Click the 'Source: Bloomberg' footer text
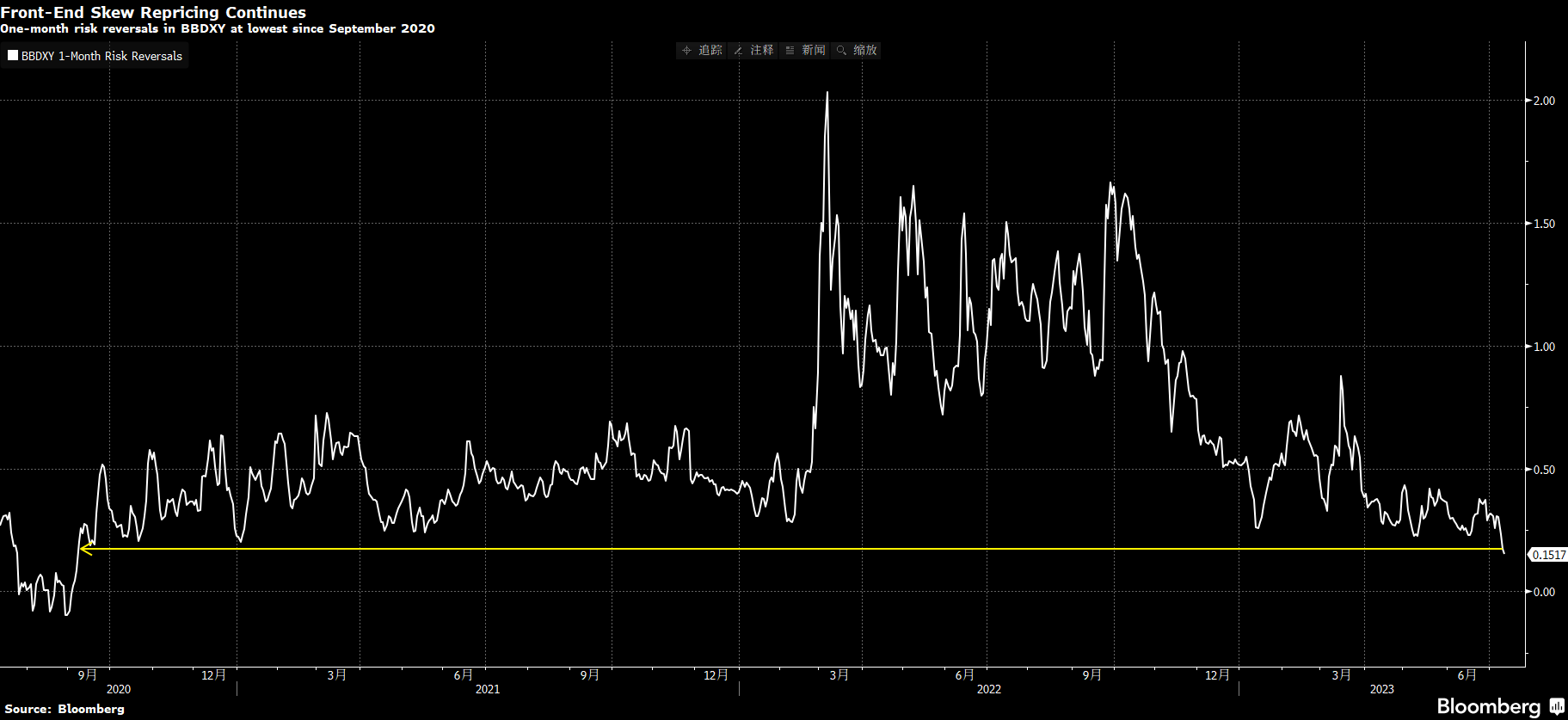1568x720 pixels. pos(65,709)
